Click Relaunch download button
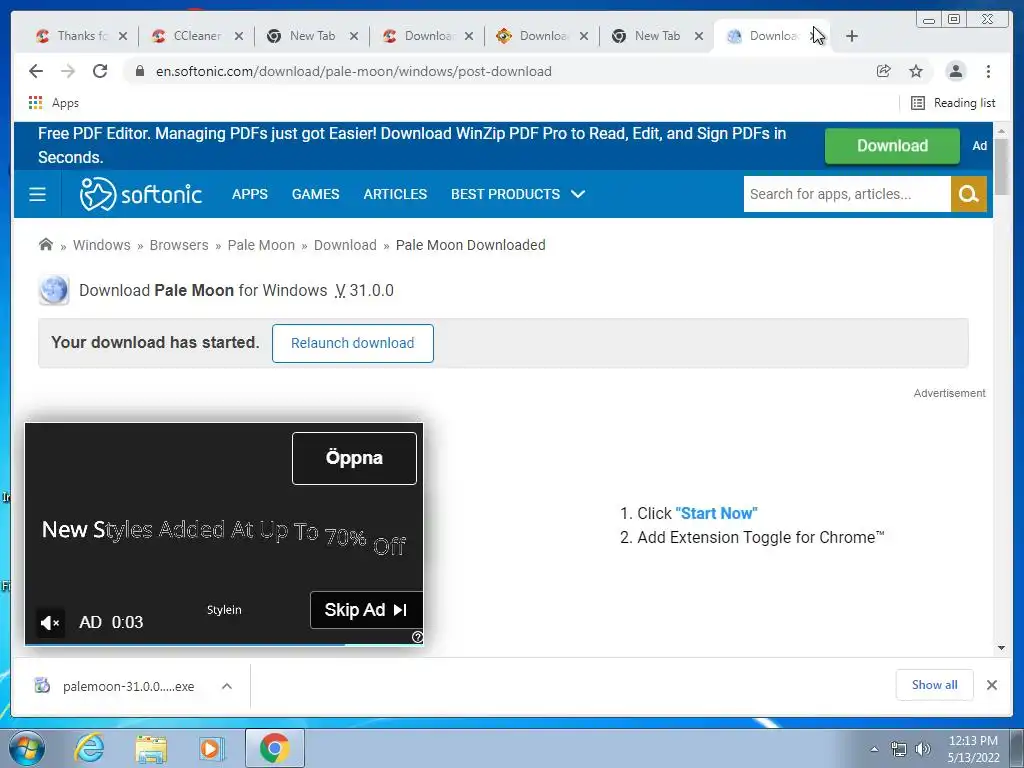This screenshot has width=1024, height=768. [x=353, y=343]
